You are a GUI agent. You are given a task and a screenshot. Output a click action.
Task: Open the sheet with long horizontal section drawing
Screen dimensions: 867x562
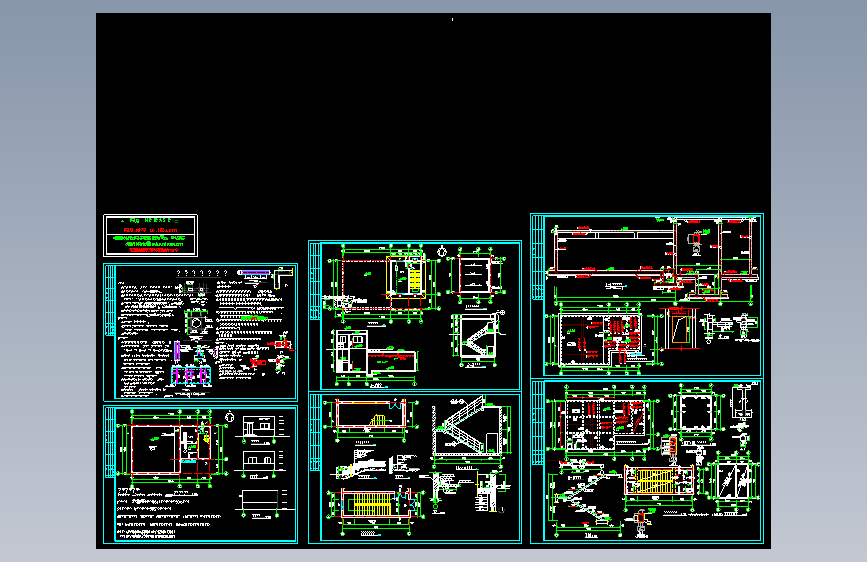[x=647, y=295]
